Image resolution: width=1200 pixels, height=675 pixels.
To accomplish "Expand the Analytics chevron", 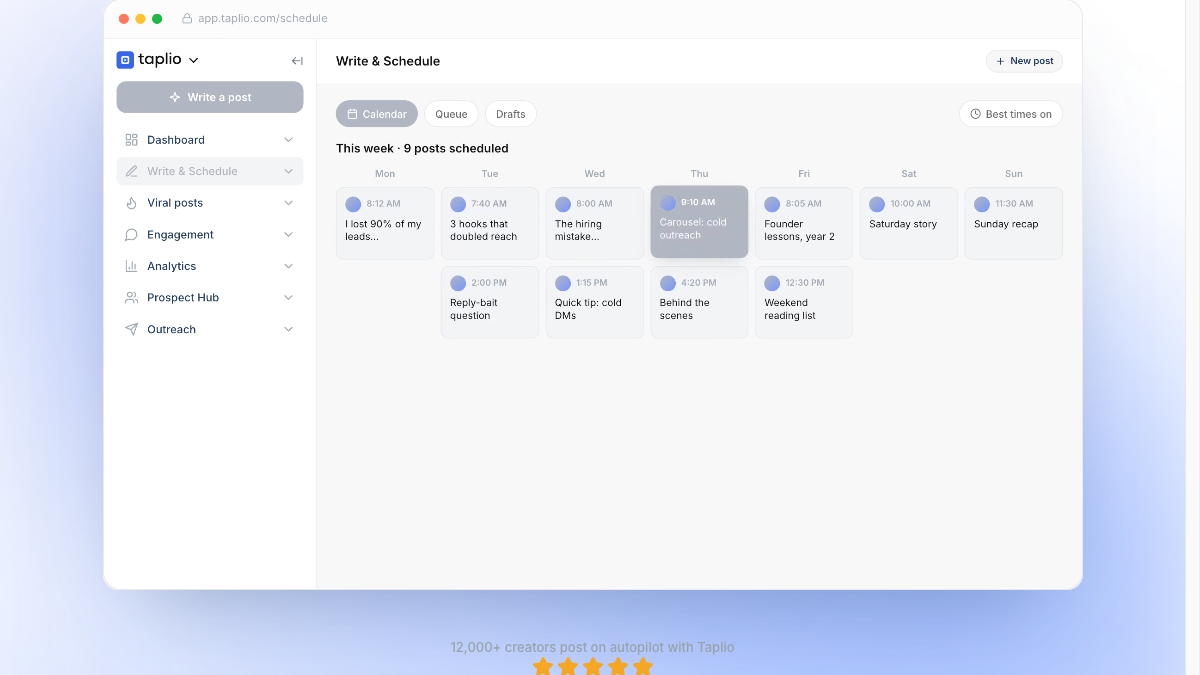I will click(x=289, y=266).
